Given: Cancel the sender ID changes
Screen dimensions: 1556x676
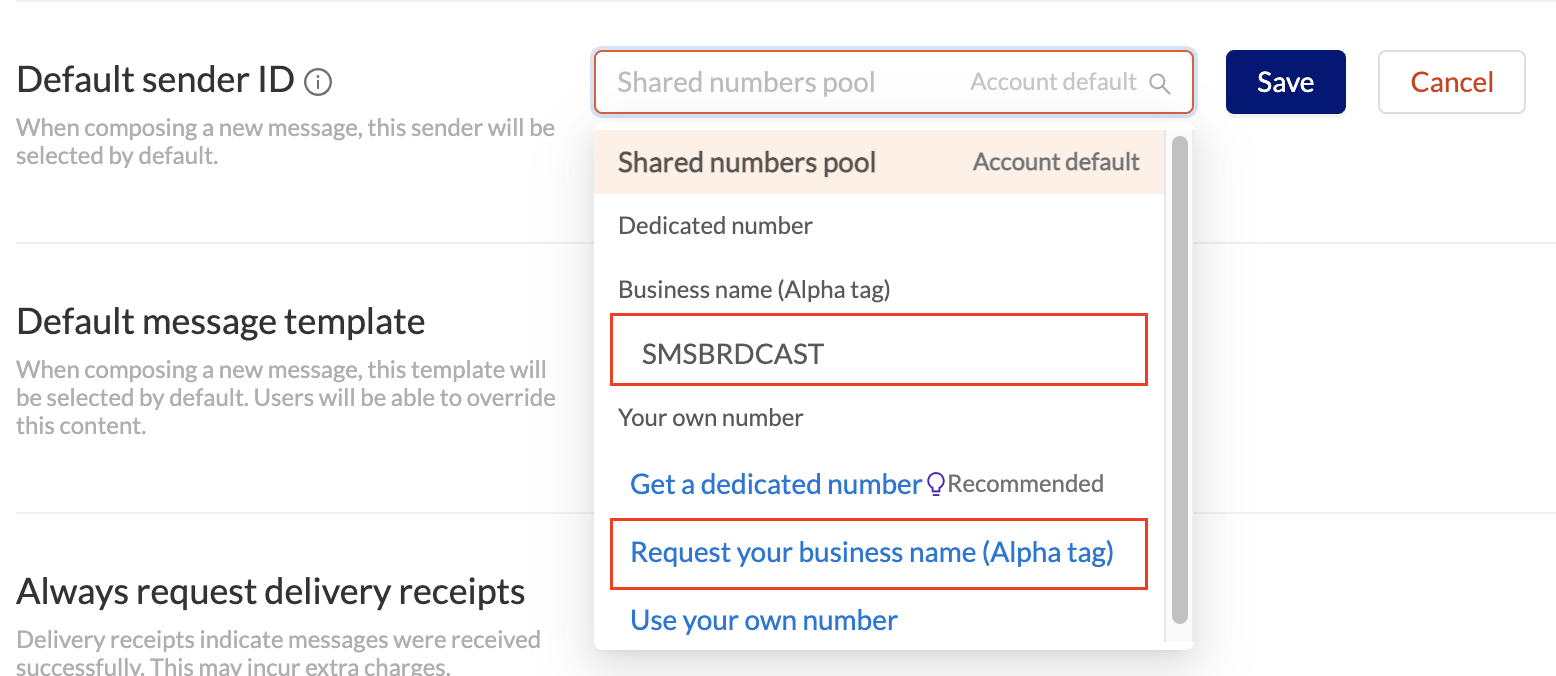Looking at the screenshot, I should [x=1451, y=82].
